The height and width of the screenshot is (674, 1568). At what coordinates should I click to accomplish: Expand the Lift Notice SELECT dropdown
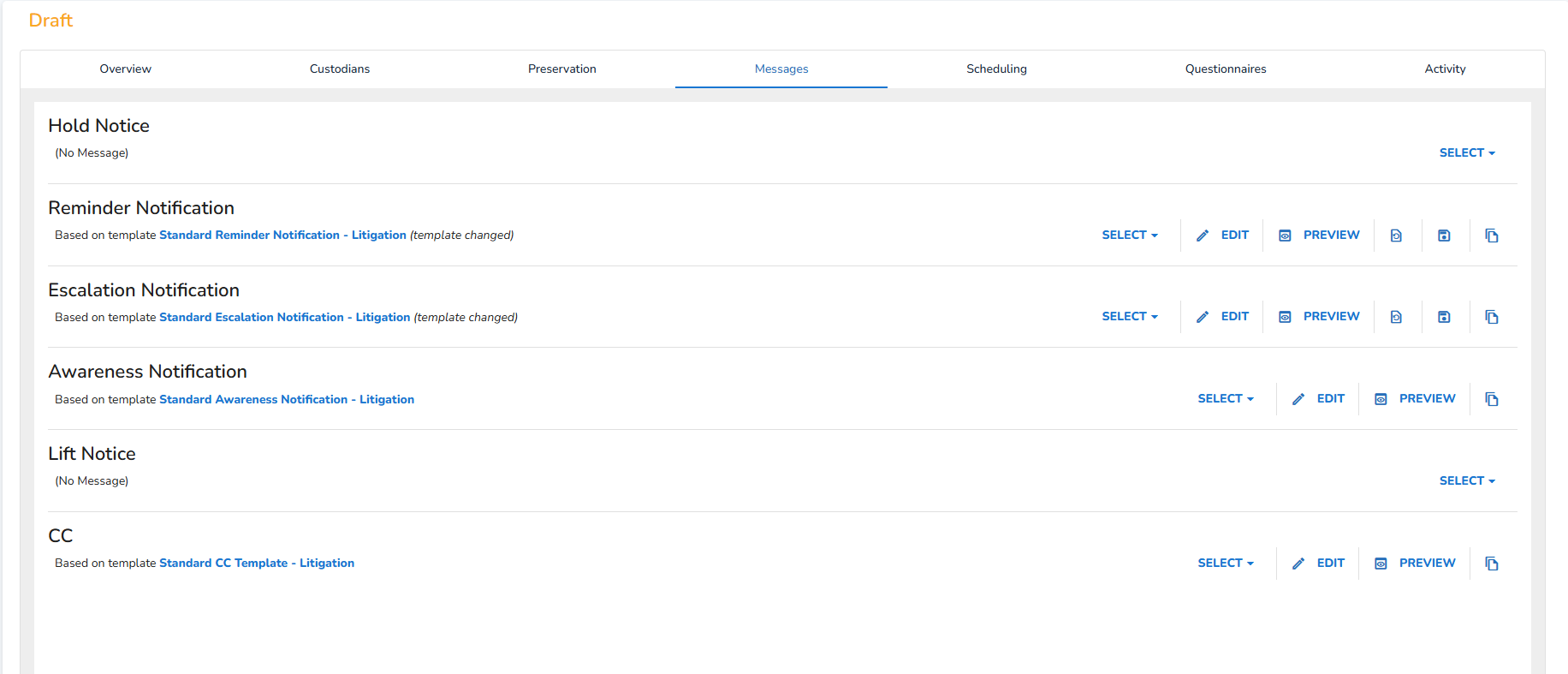pyautogui.click(x=1466, y=481)
